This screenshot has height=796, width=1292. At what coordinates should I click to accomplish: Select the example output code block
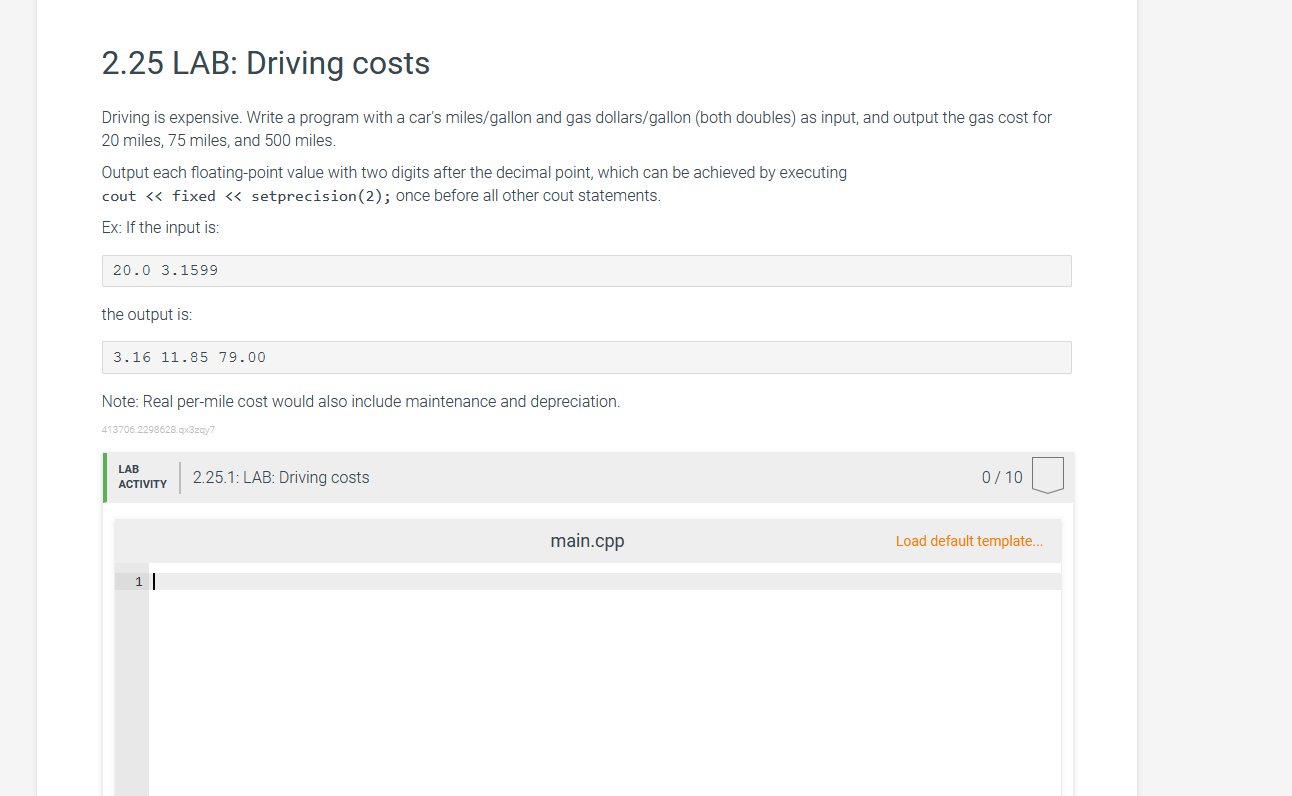pos(586,357)
